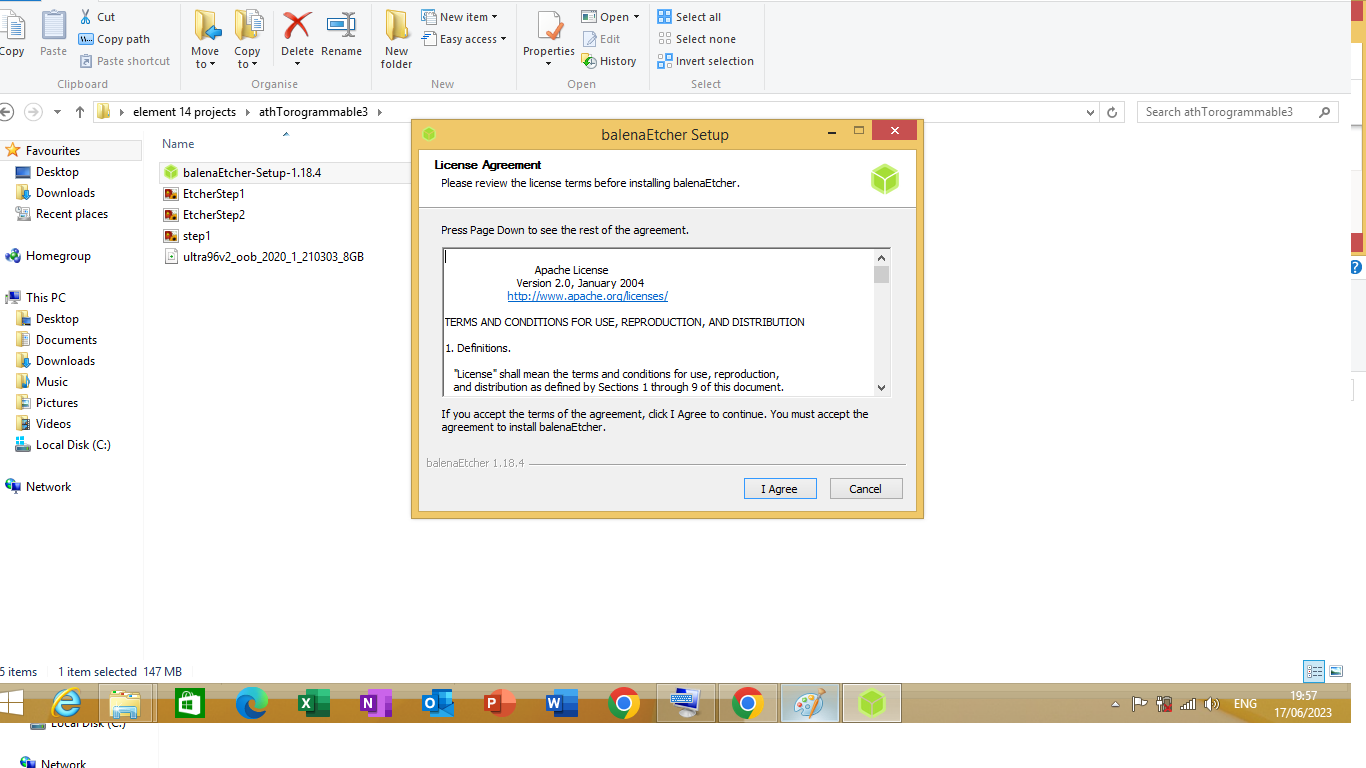
Task: Click the Paste shortcut option
Action: 125,61
